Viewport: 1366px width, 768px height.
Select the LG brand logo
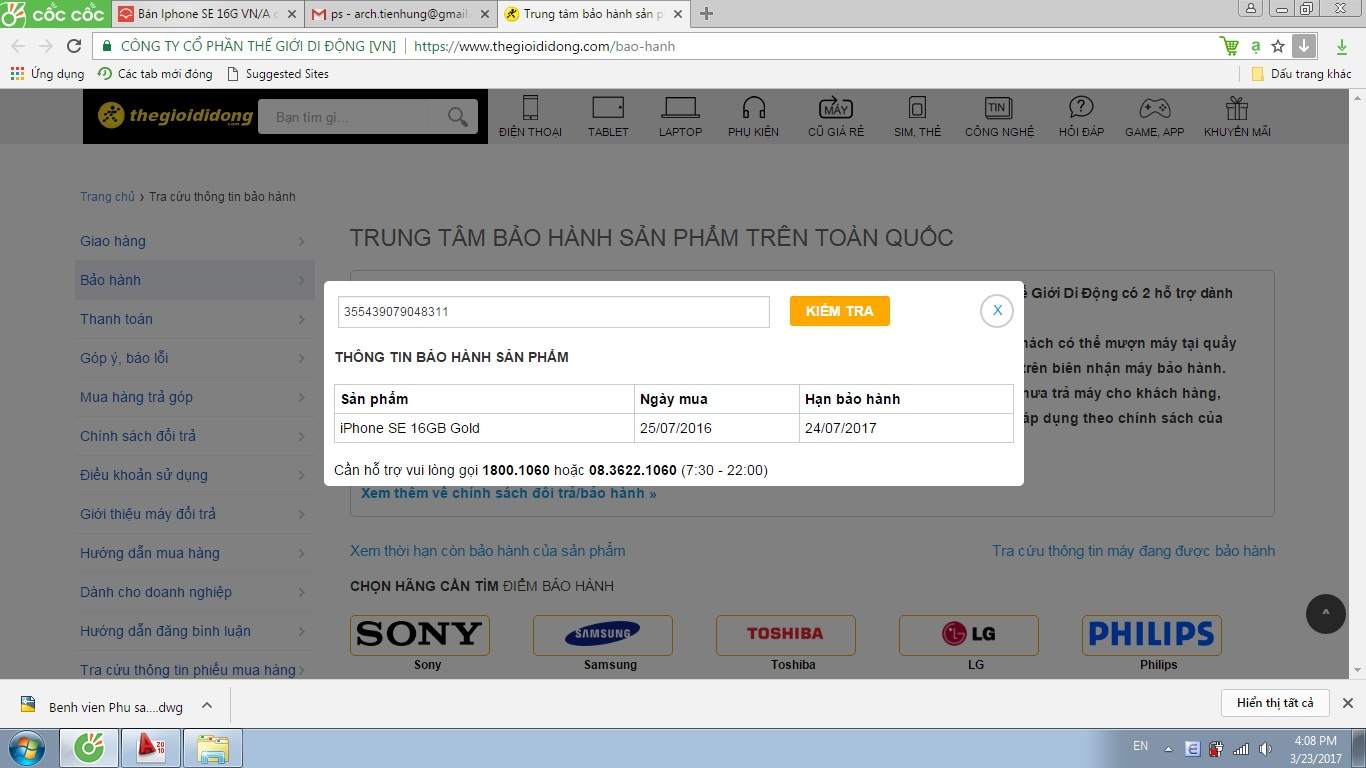pos(969,635)
